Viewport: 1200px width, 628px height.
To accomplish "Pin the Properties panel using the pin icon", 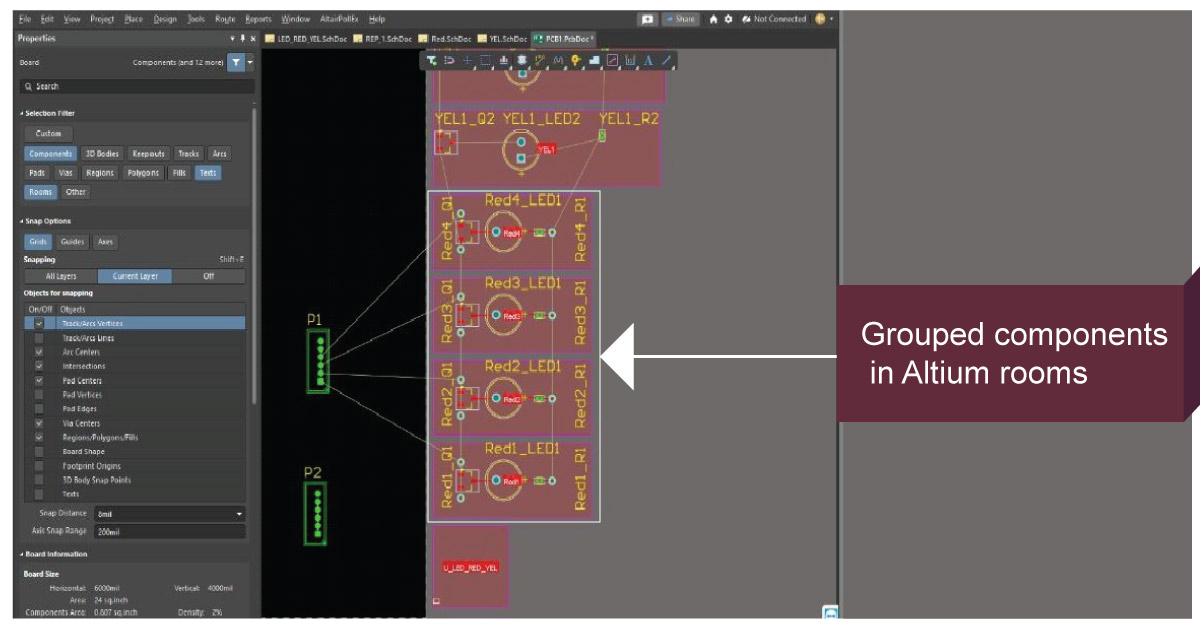I will pyautogui.click(x=243, y=40).
